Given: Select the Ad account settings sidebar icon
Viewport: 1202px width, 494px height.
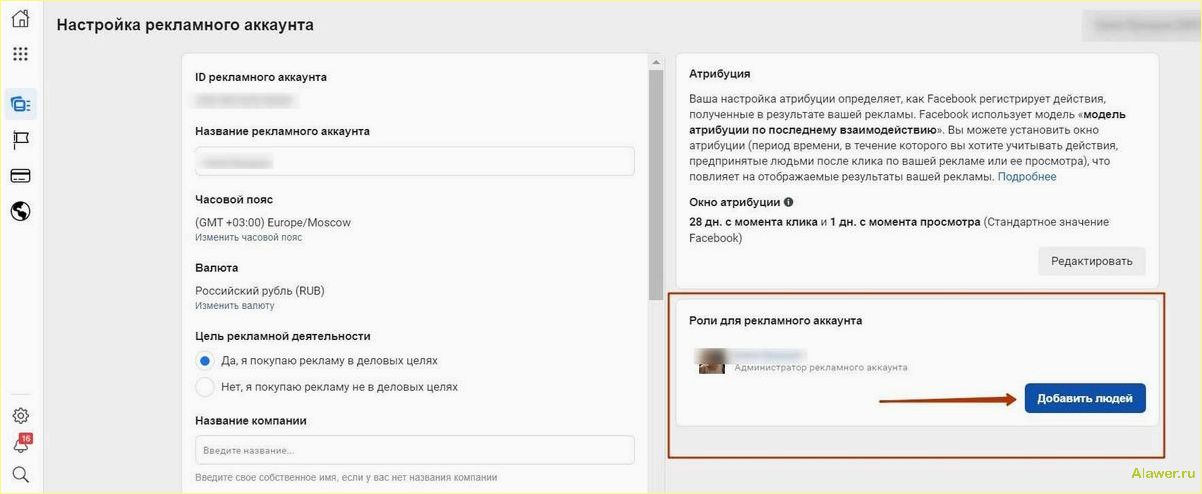Looking at the screenshot, I should [x=20, y=104].
